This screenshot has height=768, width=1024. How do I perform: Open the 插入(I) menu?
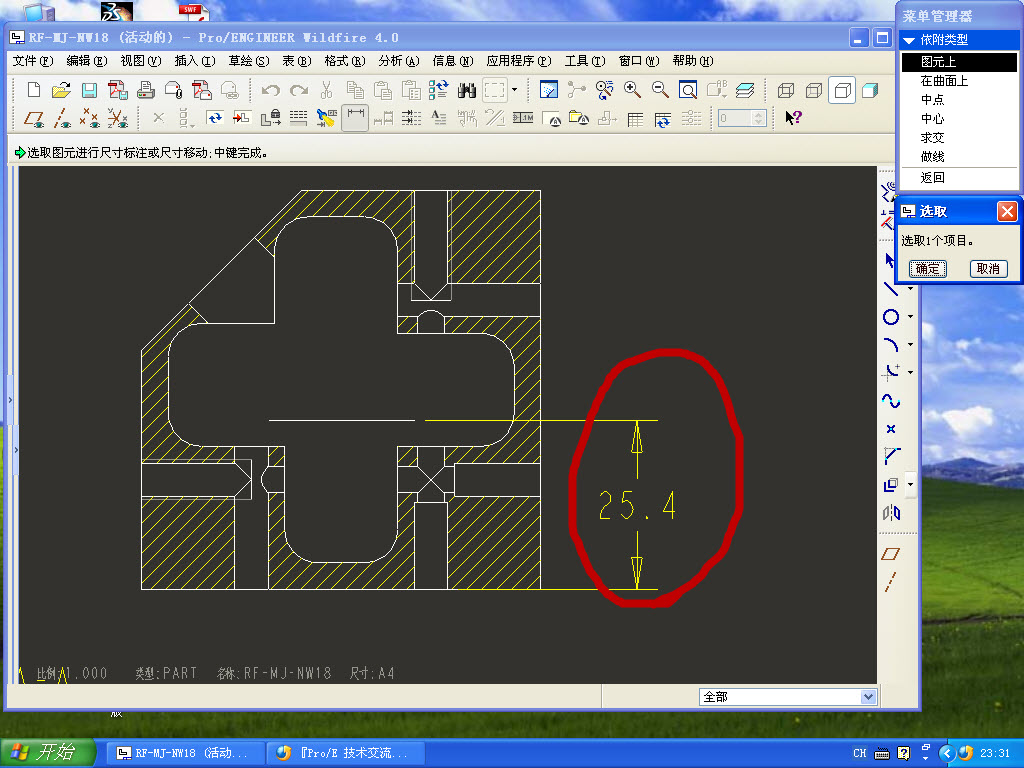click(195, 61)
